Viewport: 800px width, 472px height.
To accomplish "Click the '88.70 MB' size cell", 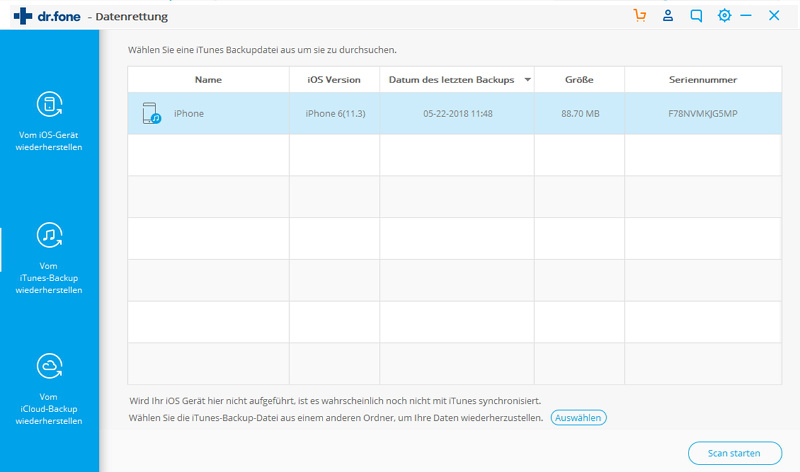I will 580,113.
